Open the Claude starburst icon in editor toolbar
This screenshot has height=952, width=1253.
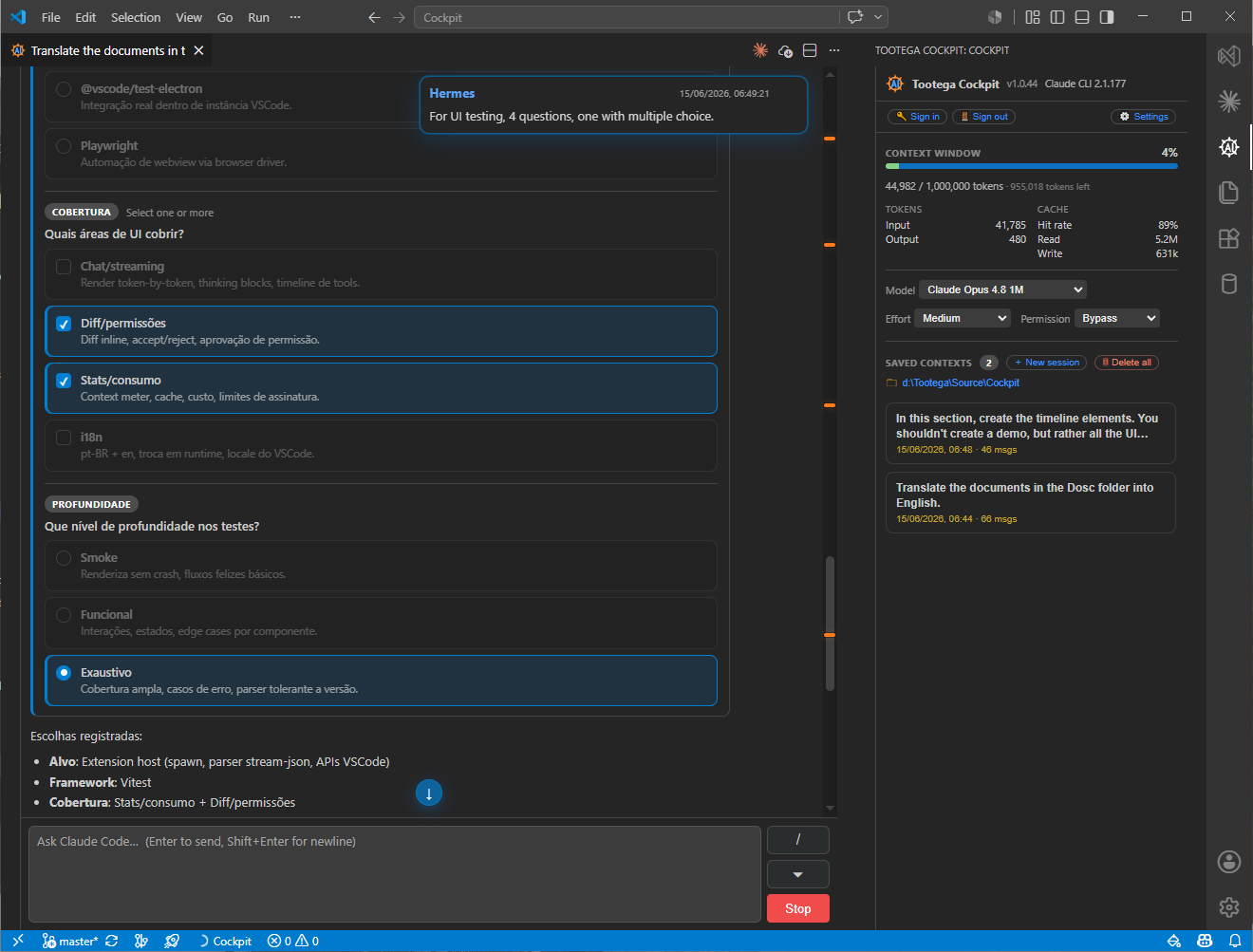(760, 50)
